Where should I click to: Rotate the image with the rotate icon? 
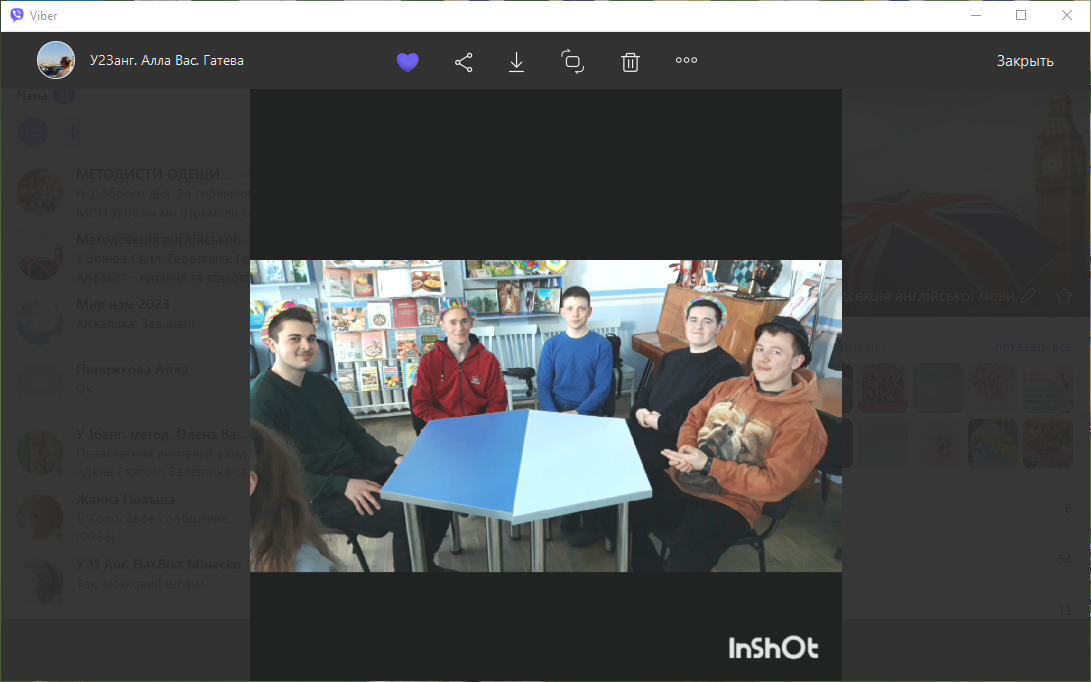tap(573, 62)
